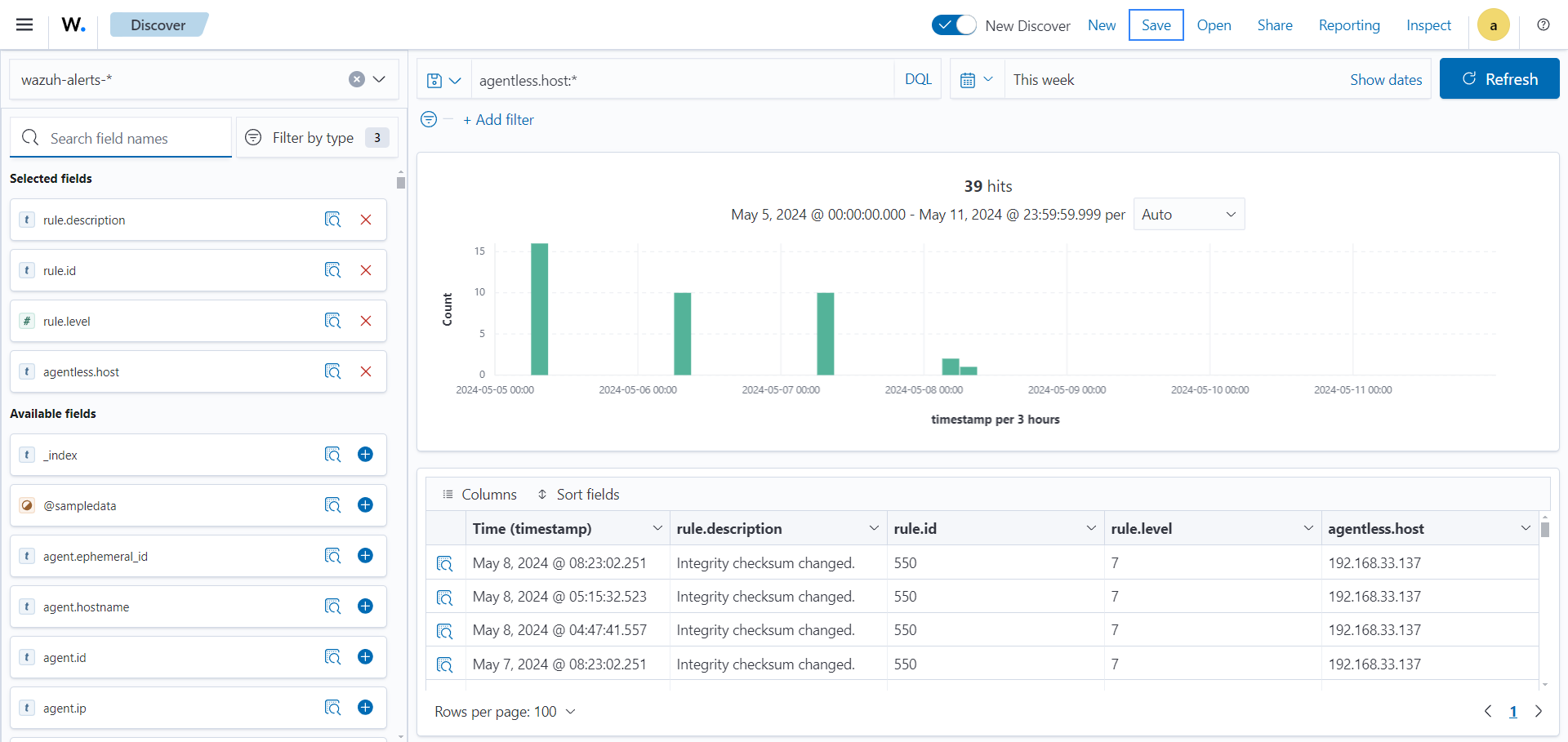1568x742 pixels.
Task: Click the Show dates link
Action: [x=1385, y=79]
